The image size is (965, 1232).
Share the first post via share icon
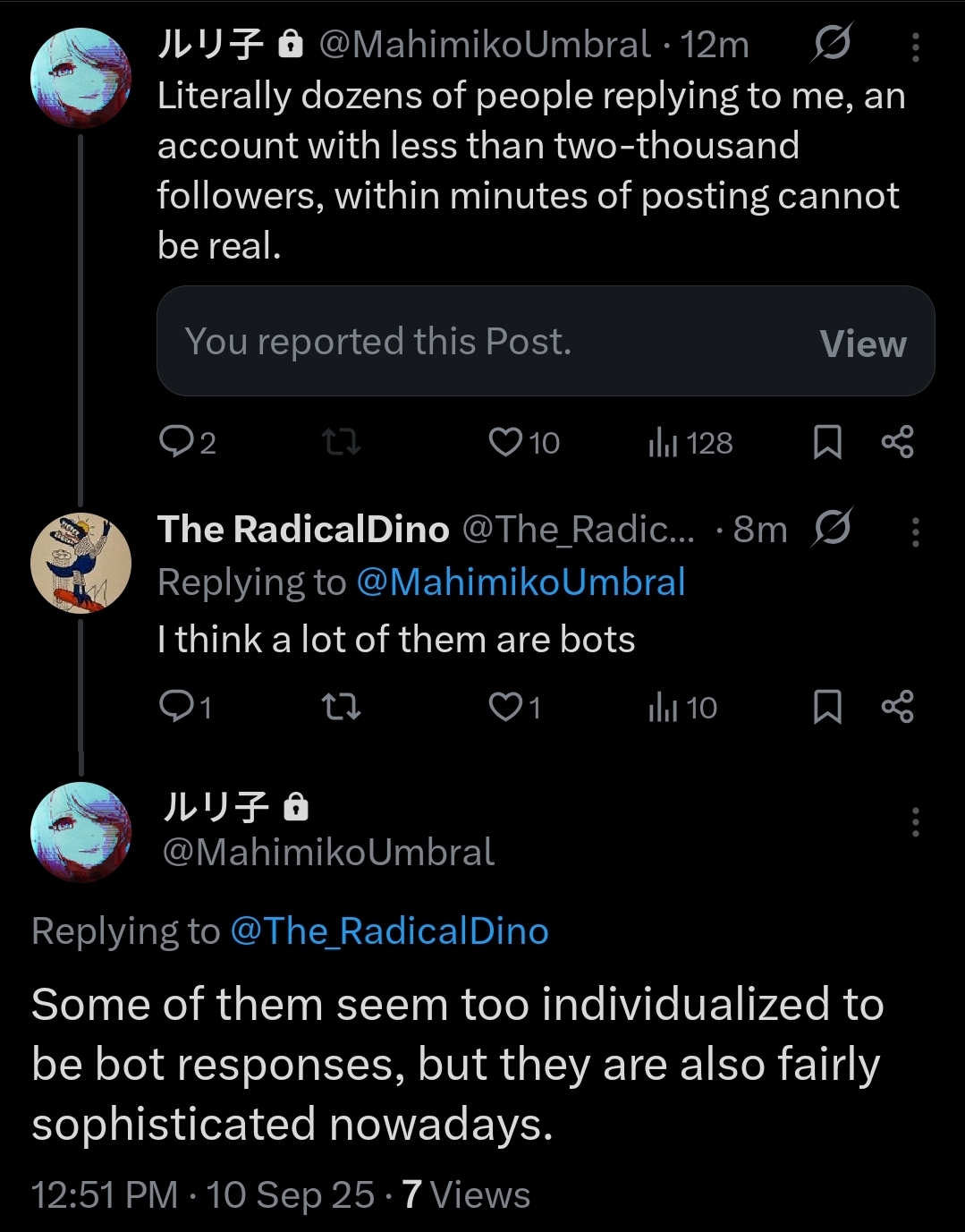click(x=897, y=442)
